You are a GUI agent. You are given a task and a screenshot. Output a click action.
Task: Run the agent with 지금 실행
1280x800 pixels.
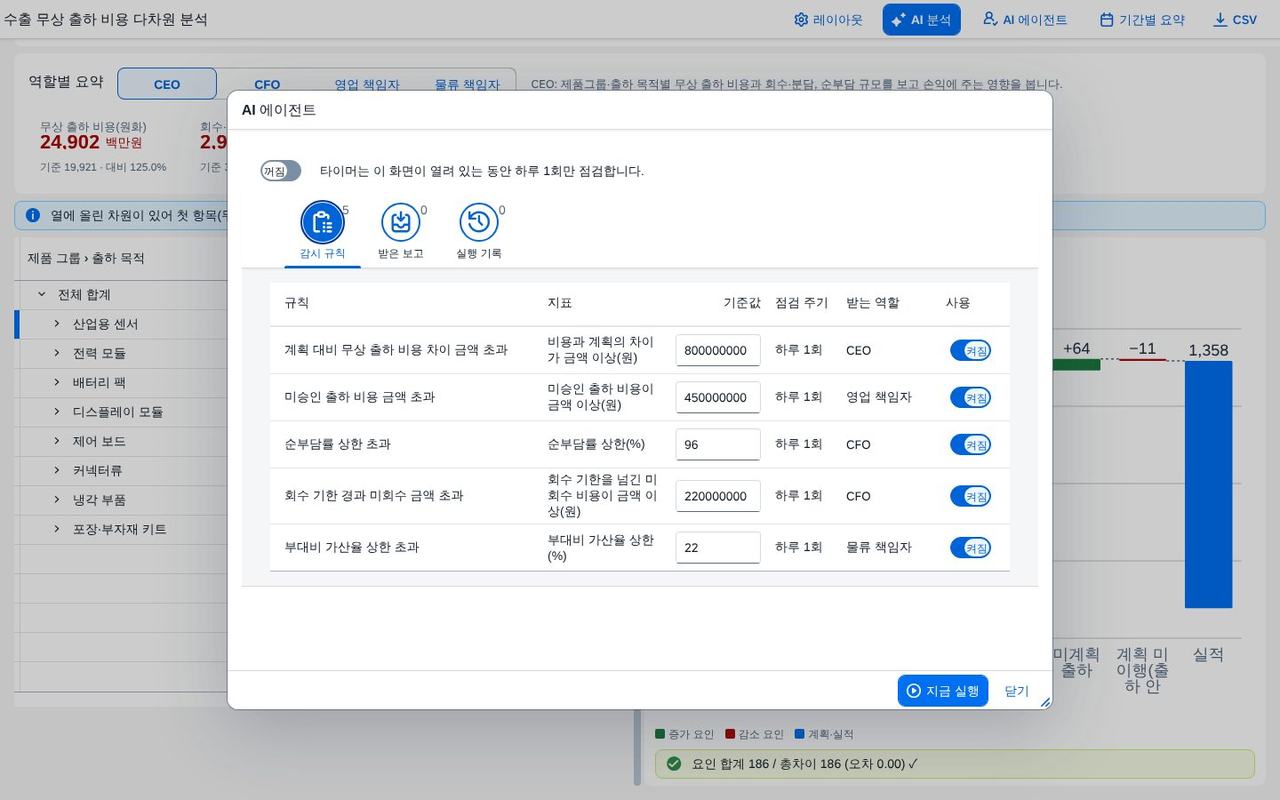click(942, 691)
